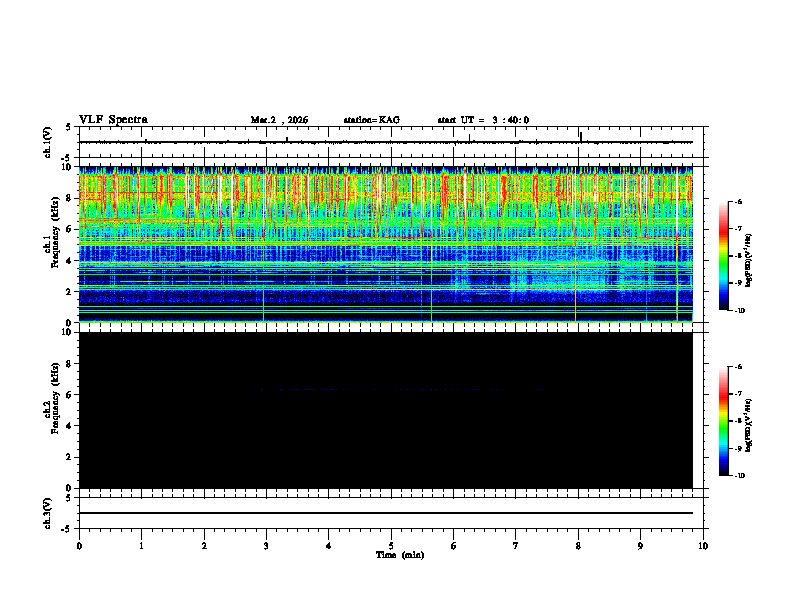Click the black ch.2 spectrogram panel
The width and height of the screenshot is (792, 612).
pyautogui.click(x=385, y=410)
